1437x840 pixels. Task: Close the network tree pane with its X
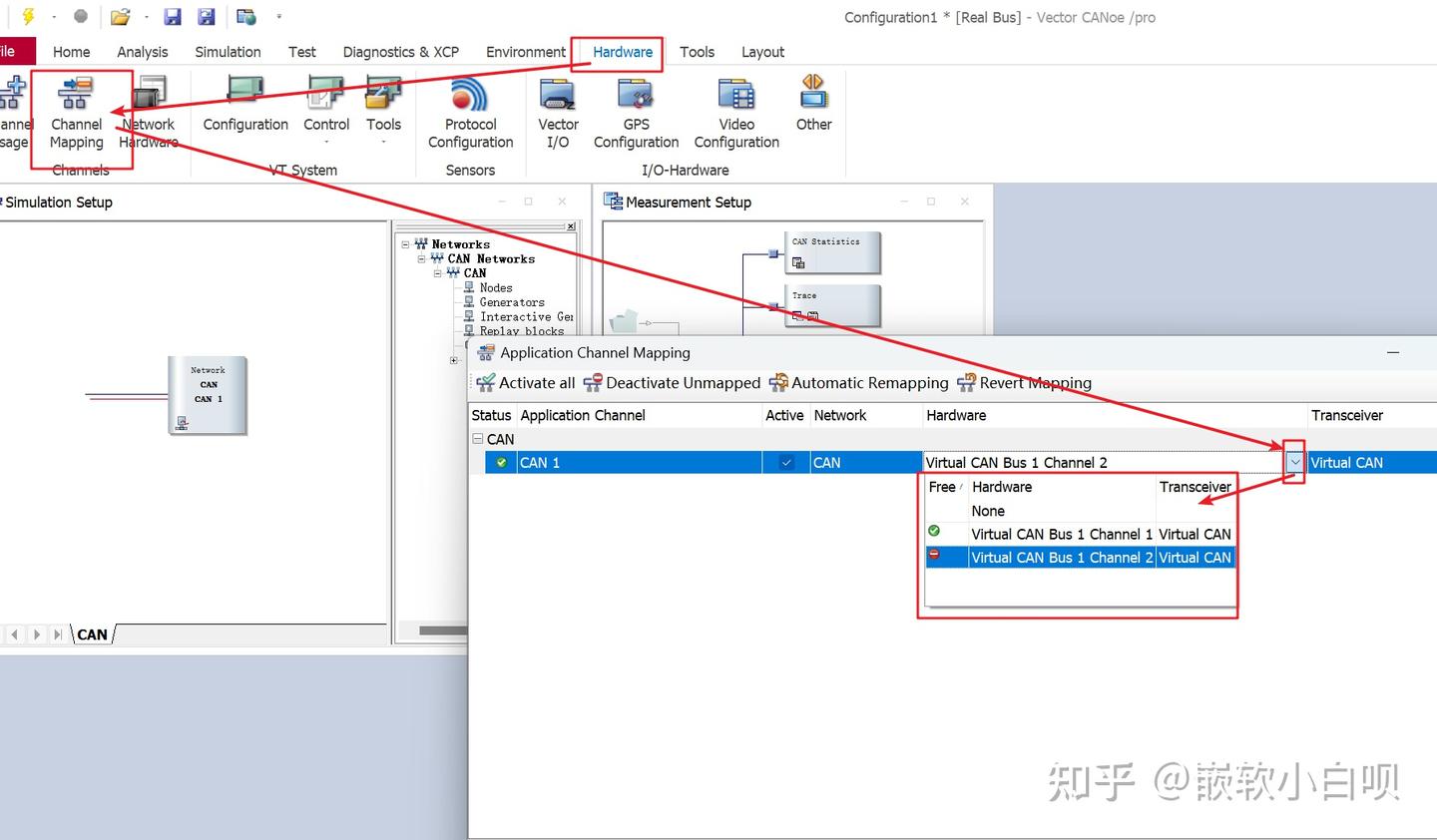pyautogui.click(x=571, y=226)
